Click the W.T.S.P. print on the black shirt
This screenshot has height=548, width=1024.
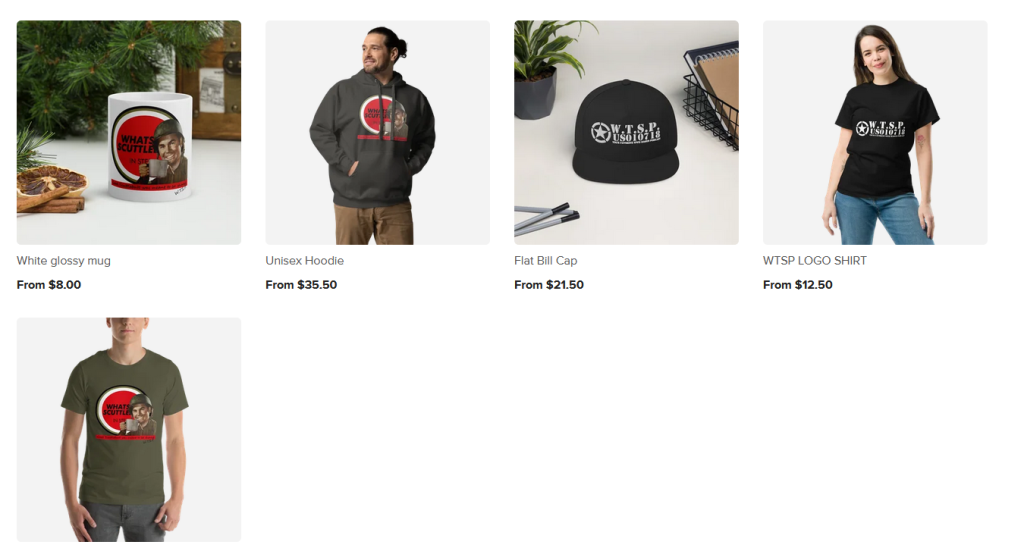tap(881, 127)
